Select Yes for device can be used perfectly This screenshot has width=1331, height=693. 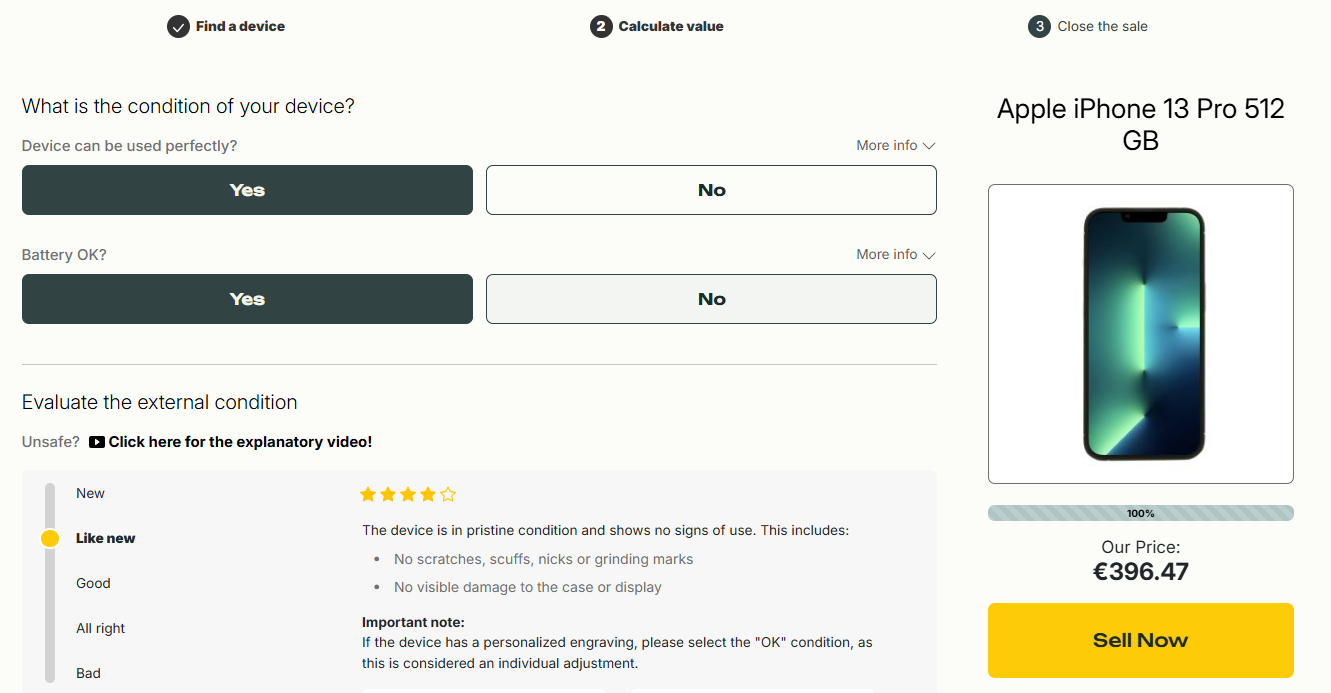(247, 190)
